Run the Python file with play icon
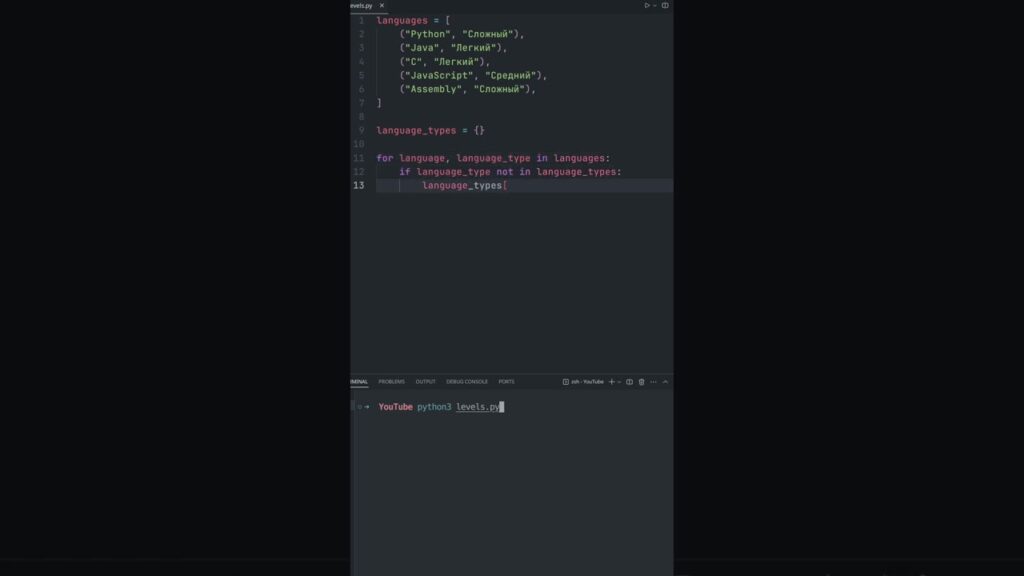The height and width of the screenshot is (576, 1024). click(647, 5)
